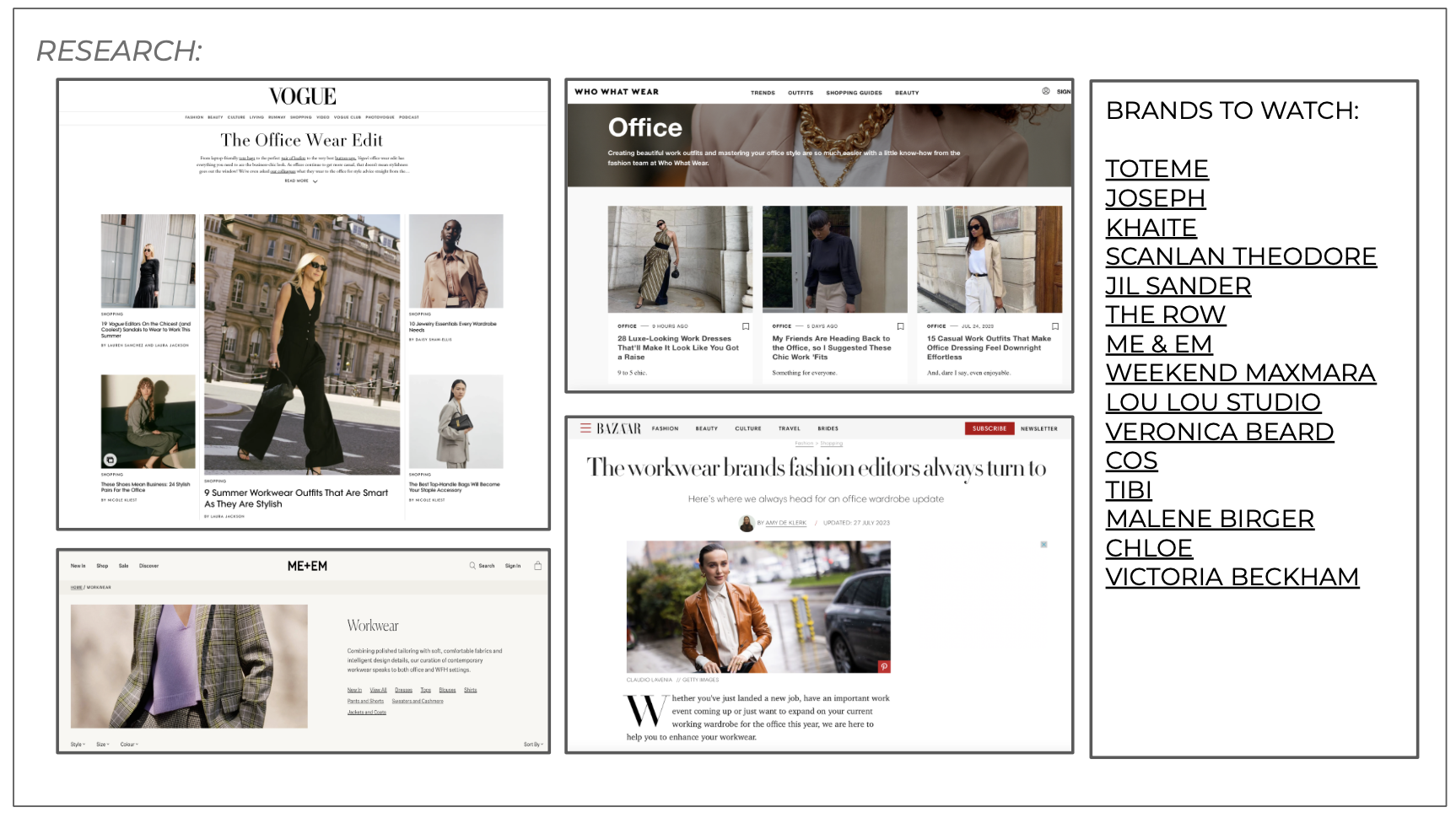The height and width of the screenshot is (818, 1456).
Task: Open 'New In' in ME+EM top navigation
Action: [x=78, y=566]
